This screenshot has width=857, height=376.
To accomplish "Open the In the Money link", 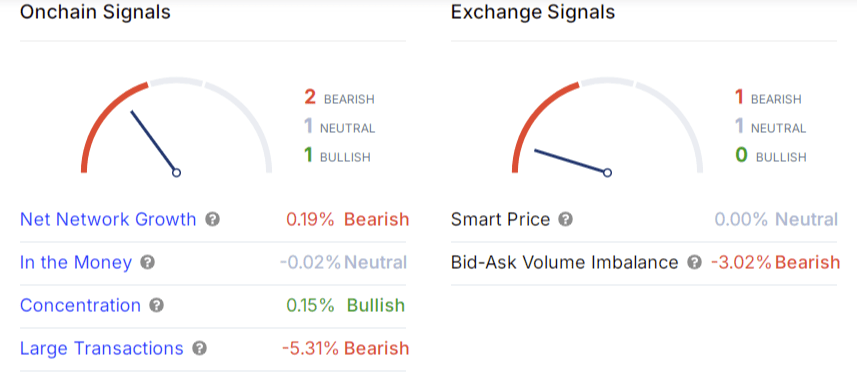I will click(x=76, y=262).
